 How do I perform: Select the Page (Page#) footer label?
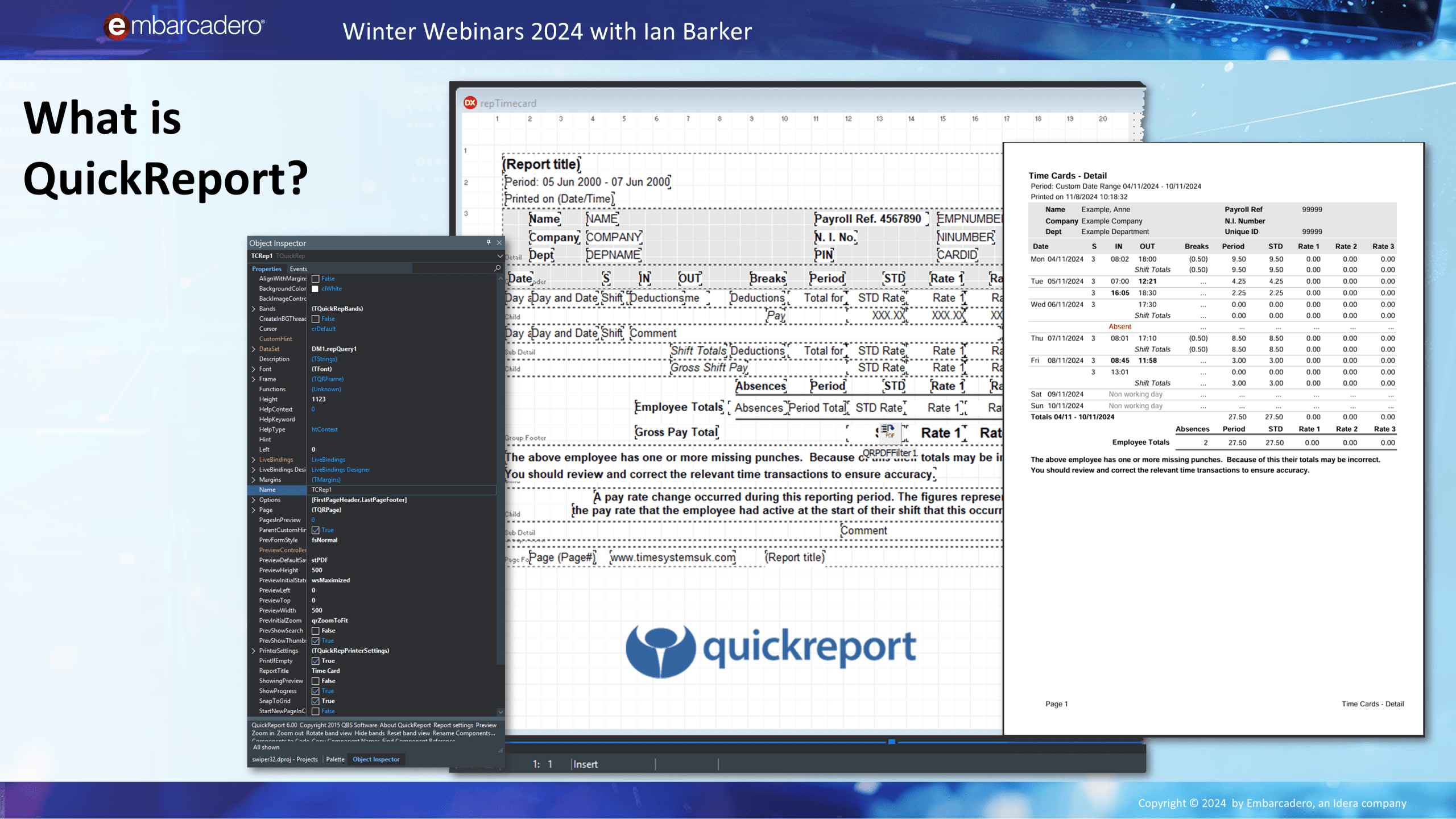tap(562, 557)
